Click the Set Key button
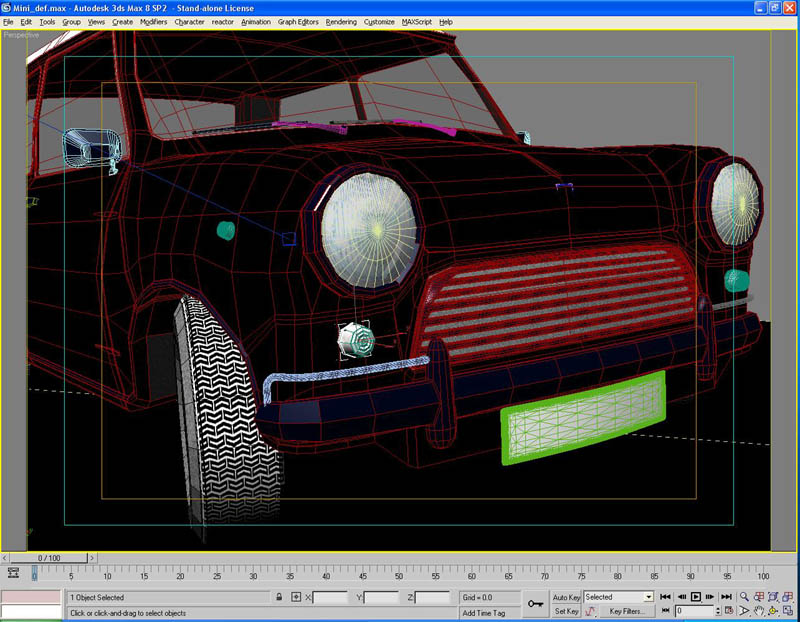Screen dimensions: 800x622 tap(566, 611)
